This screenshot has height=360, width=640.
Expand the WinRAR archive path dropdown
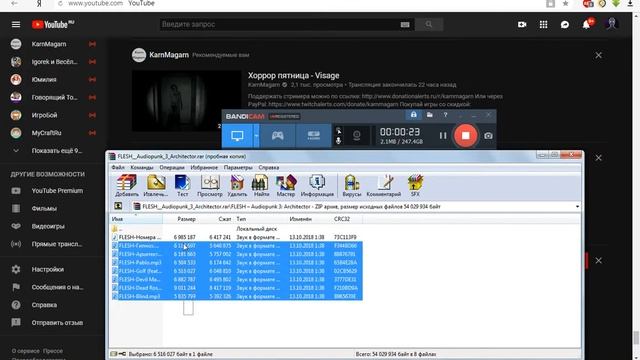(577, 207)
